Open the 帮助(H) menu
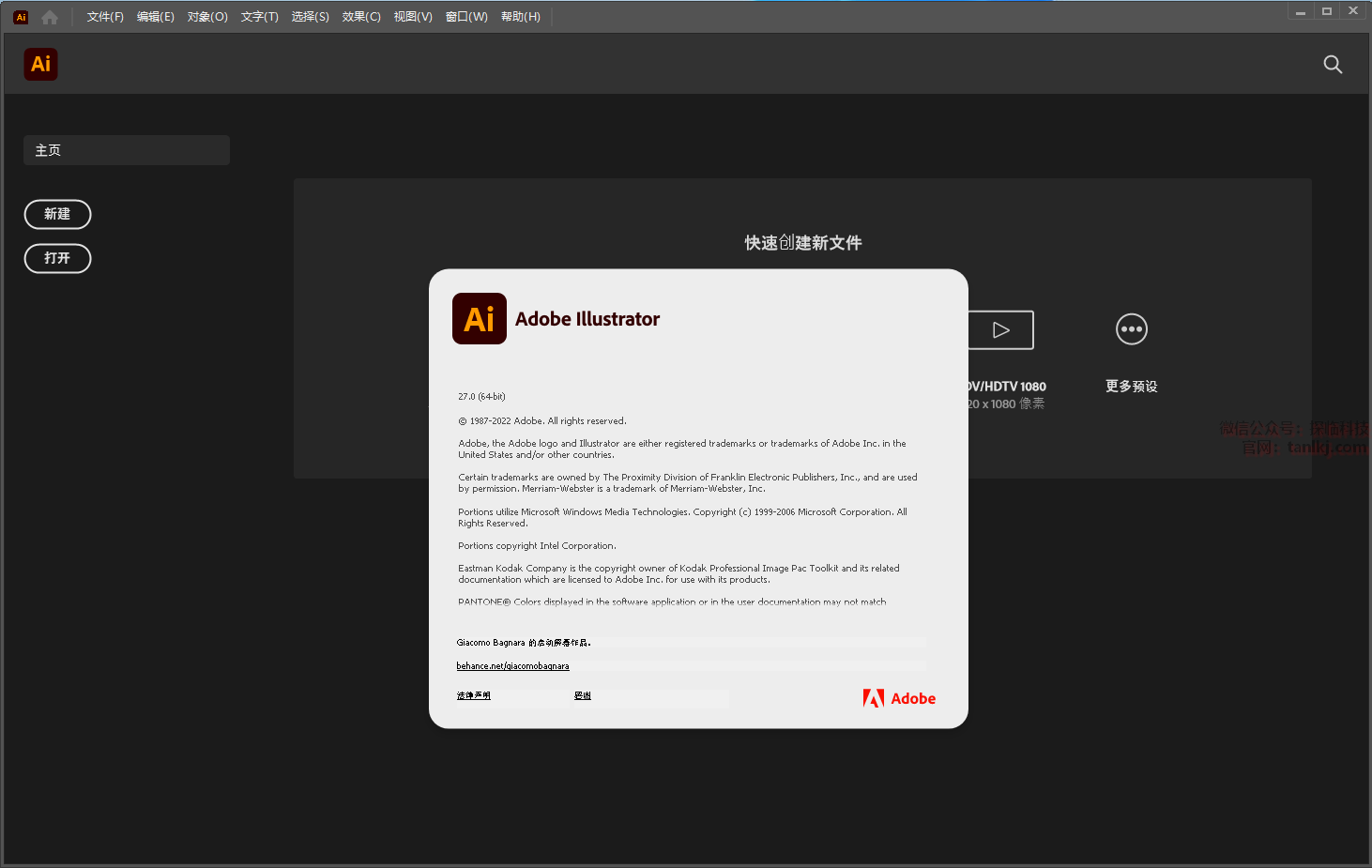Image resolution: width=1372 pixels, height=868 pixels. [521, 17]
